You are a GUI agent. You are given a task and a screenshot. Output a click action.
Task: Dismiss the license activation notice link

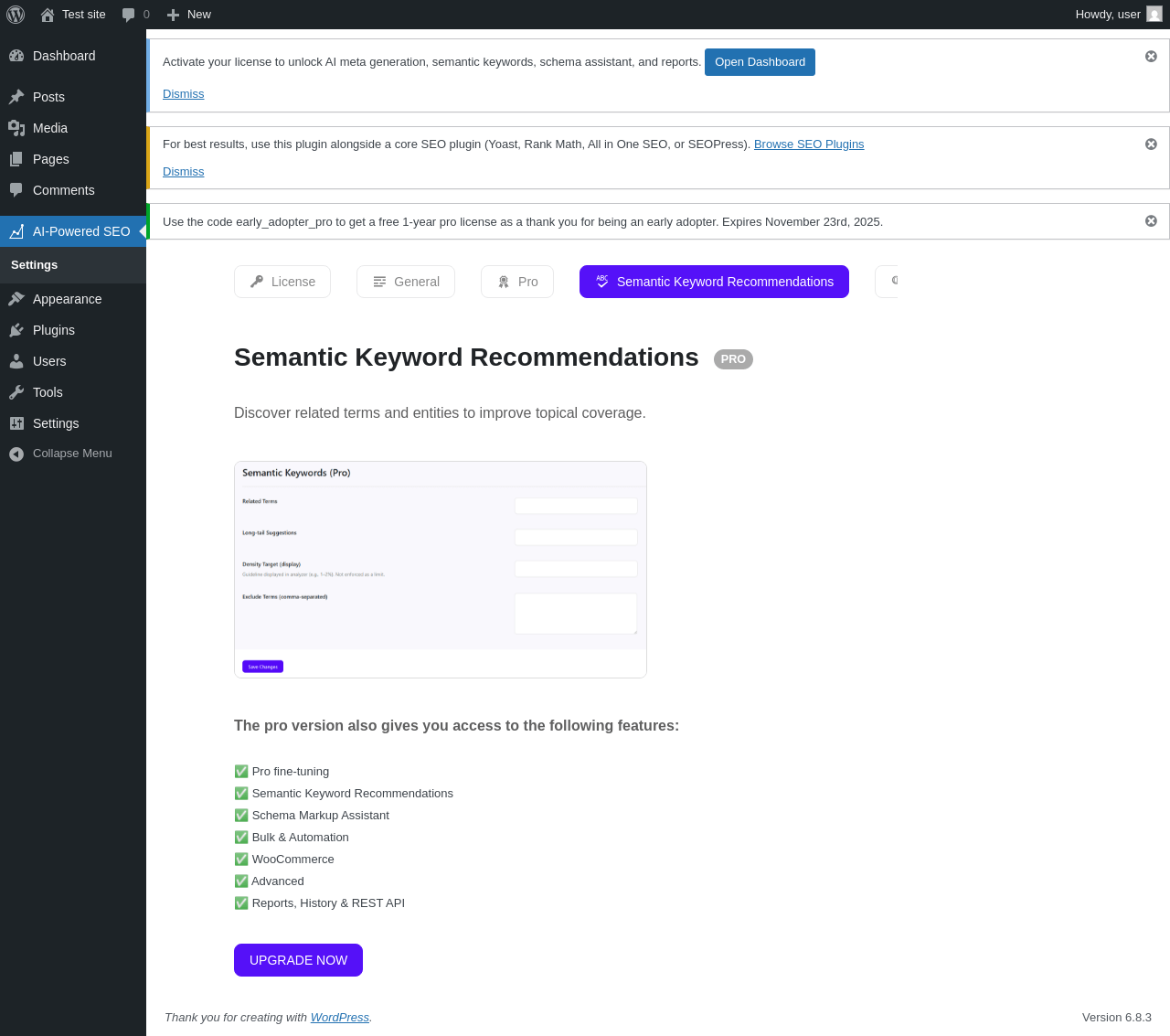(183, 94)
